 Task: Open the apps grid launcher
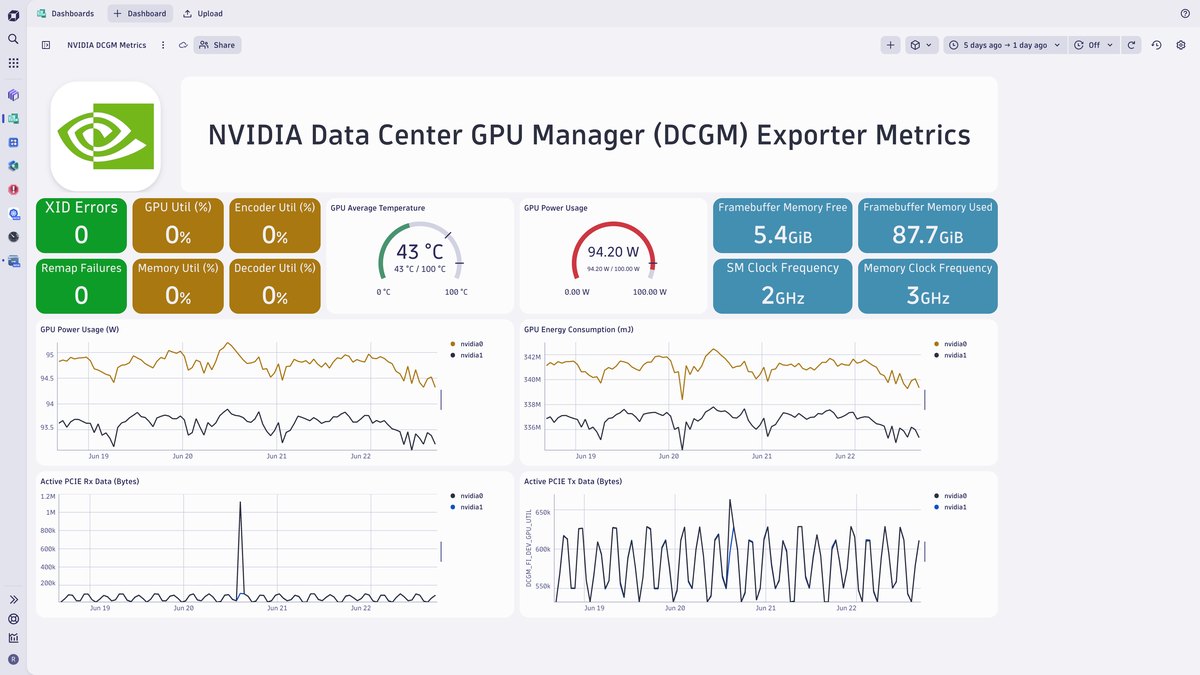13,62
